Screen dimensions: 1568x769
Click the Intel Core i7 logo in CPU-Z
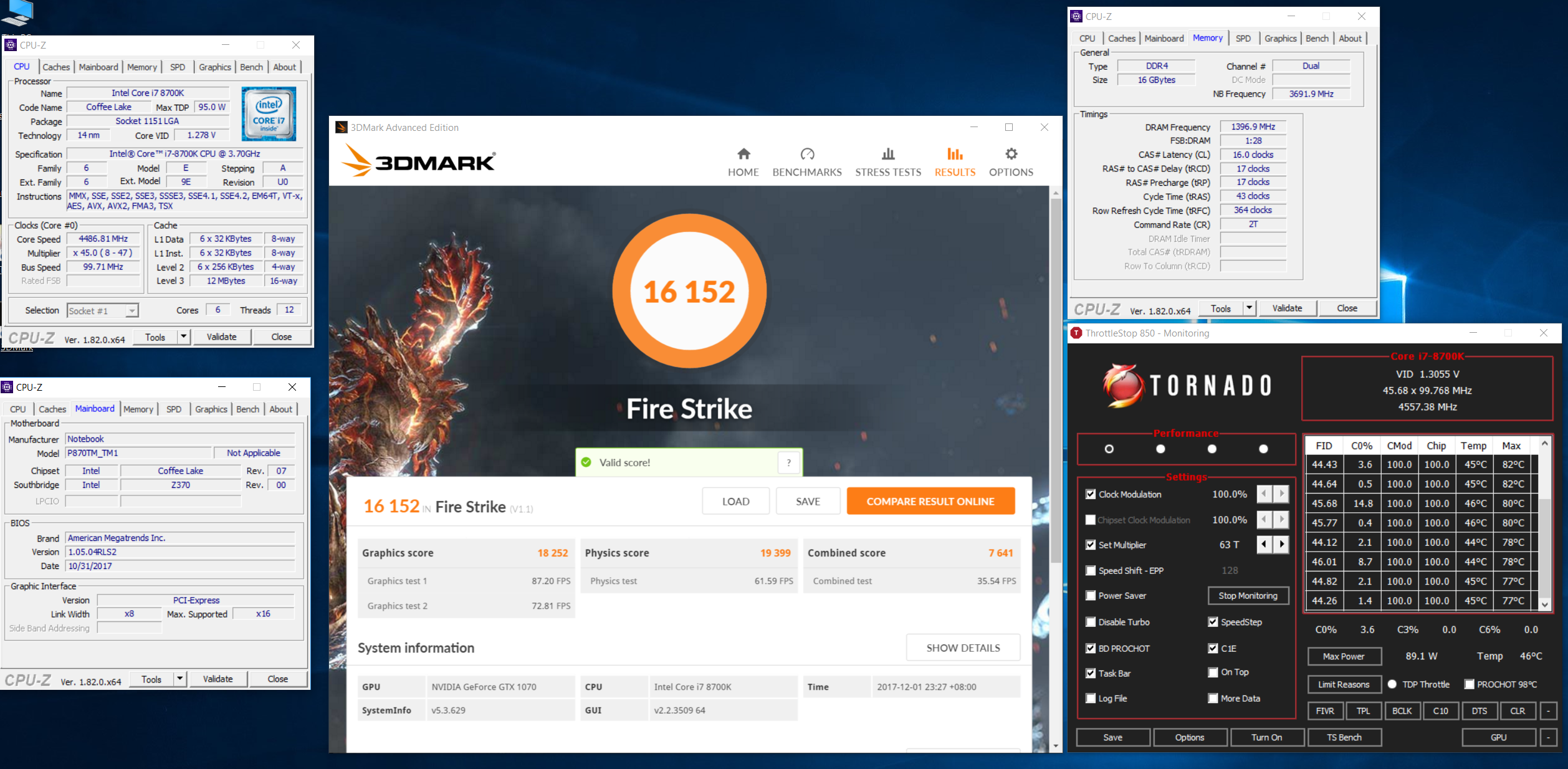pyautogui.click(x=269, y=113)
